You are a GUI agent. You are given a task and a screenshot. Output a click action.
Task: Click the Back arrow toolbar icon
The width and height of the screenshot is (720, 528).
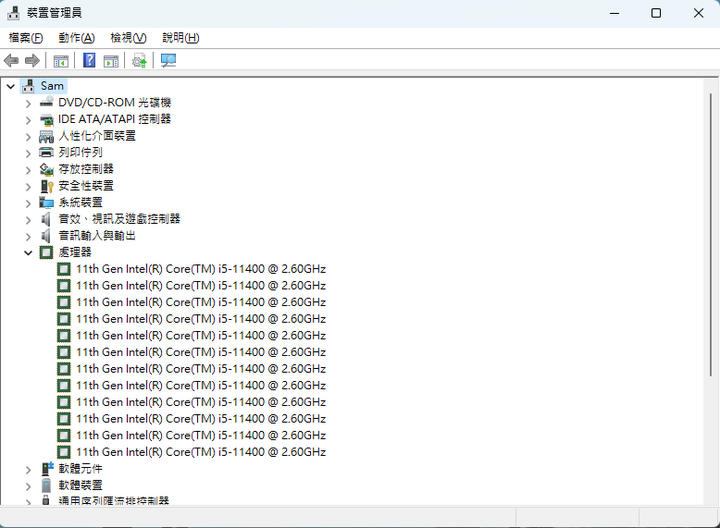[11, 61]
